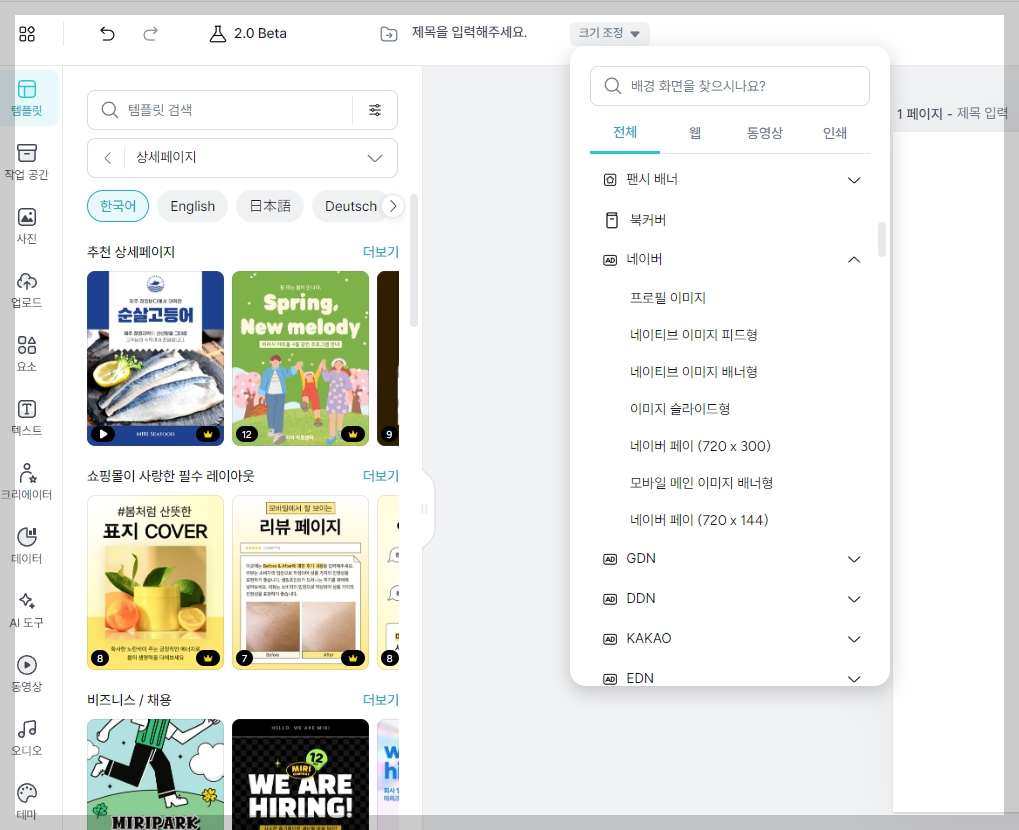This screenshot has height=830, width=1019.
Task: Click 더보기 for 쇼핑몰이 사랑한 필수 레이아웃
Action: 381,476
